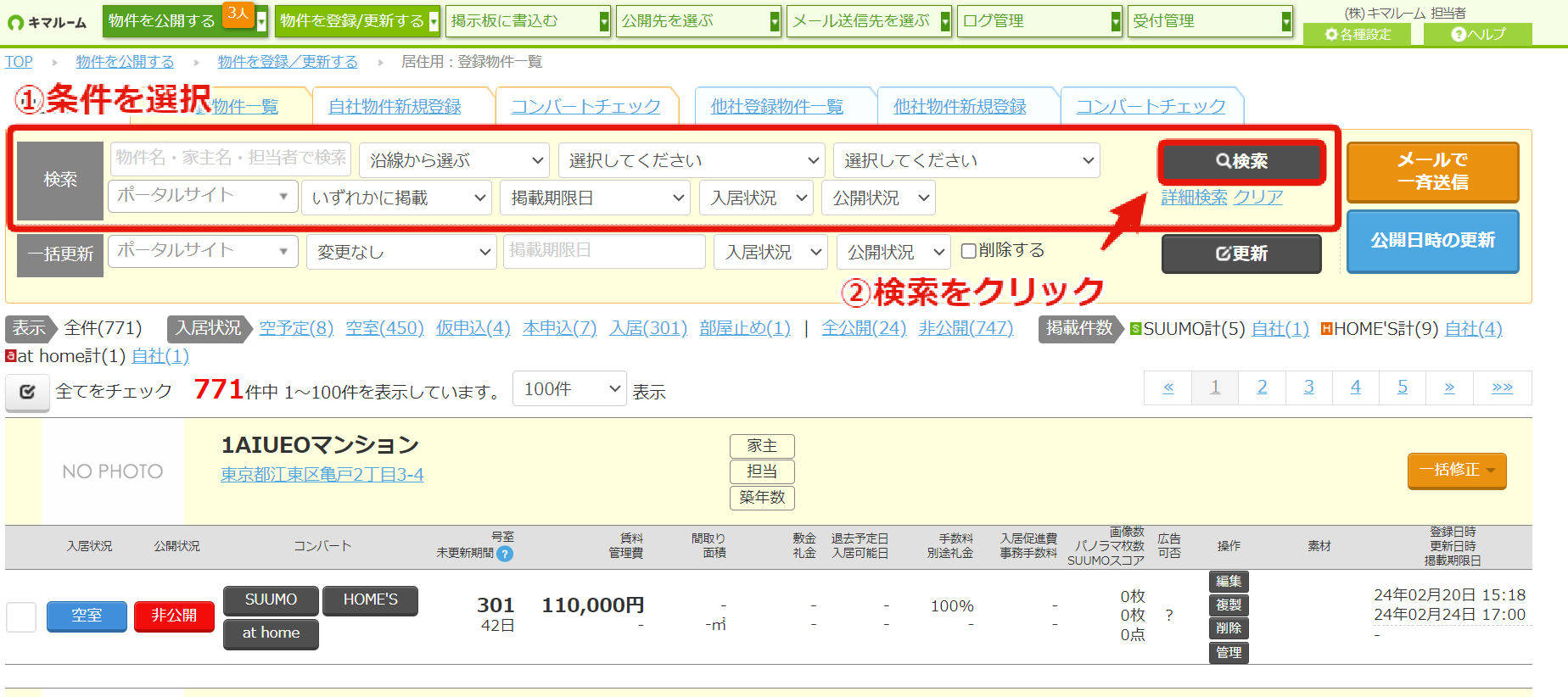Click 担当 button
Viewport: 1568px width, 697px height.
pos(762,471)
